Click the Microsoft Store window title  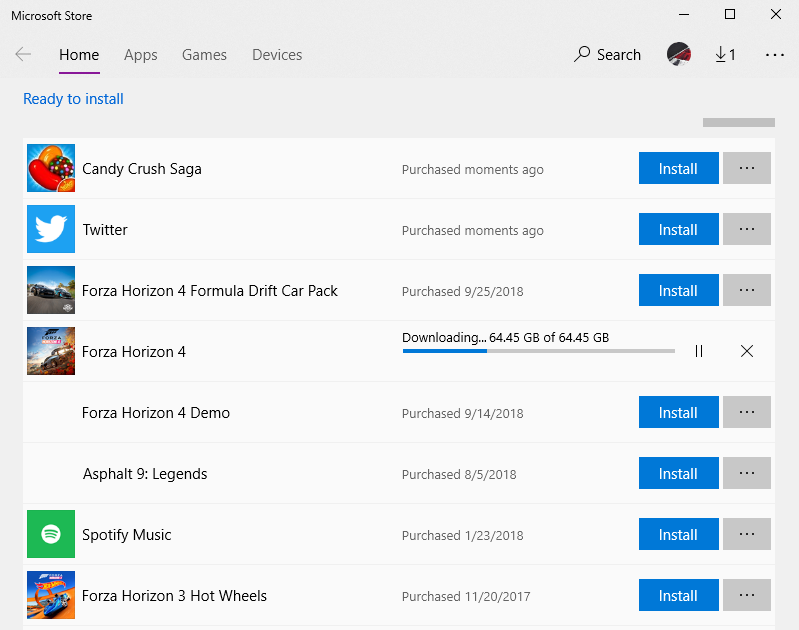pos(51,16)
